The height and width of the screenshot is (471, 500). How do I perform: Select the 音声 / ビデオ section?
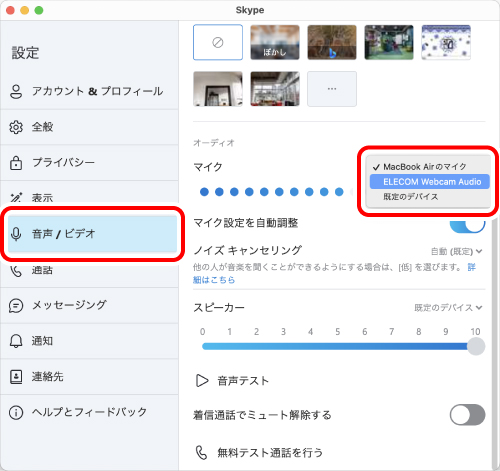click(92, 234)
